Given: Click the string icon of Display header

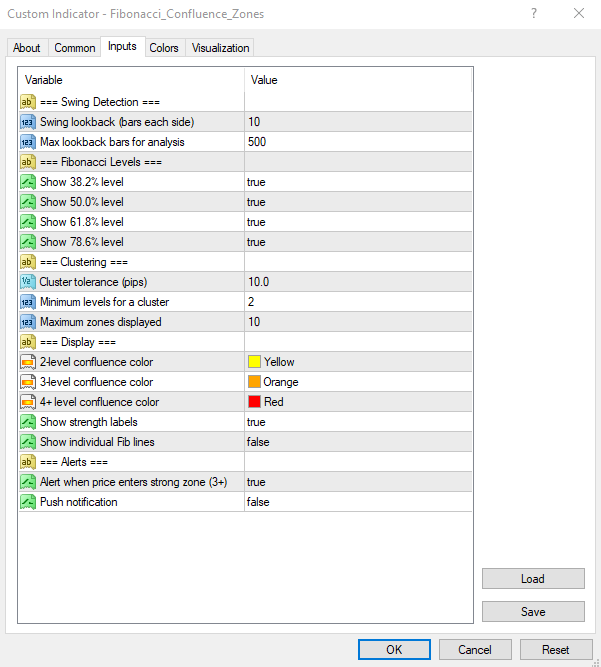Looking at the screenshot, I should (28, 342).
